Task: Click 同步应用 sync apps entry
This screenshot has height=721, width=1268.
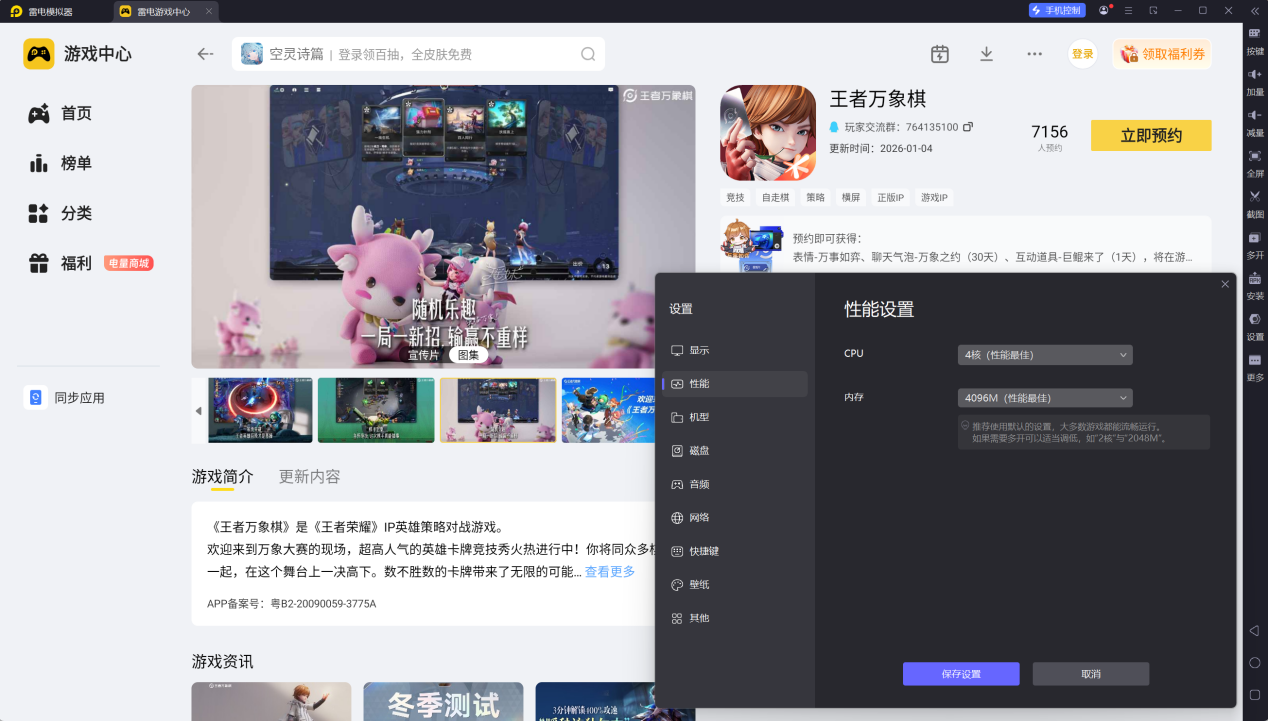Action: click(x=66, y=398)
